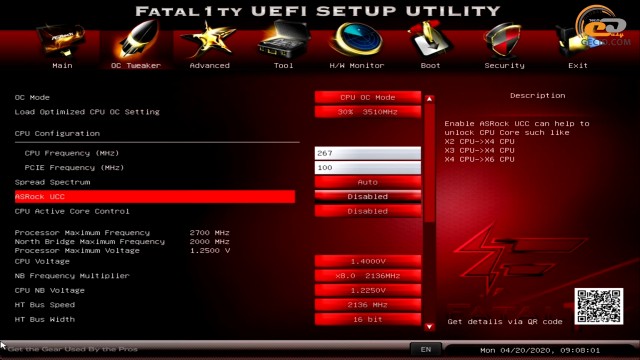
Task: Open the Tool toolbox icon
Action: pos(284,40)
